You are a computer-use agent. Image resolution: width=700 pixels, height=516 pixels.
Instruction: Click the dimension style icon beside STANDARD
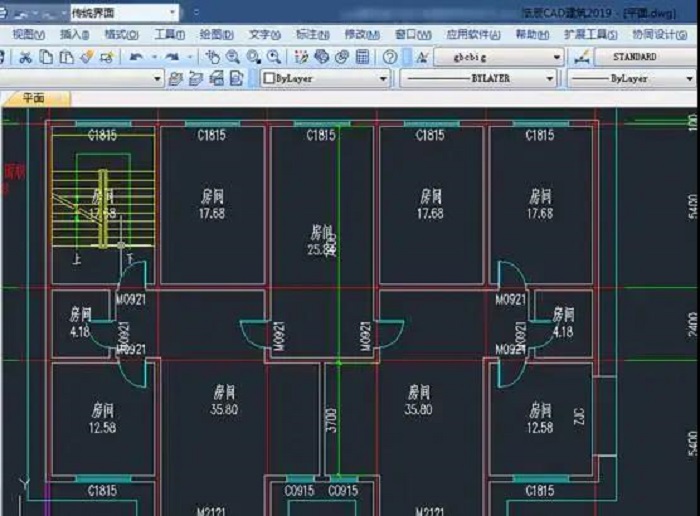click(x=582, y=58)
